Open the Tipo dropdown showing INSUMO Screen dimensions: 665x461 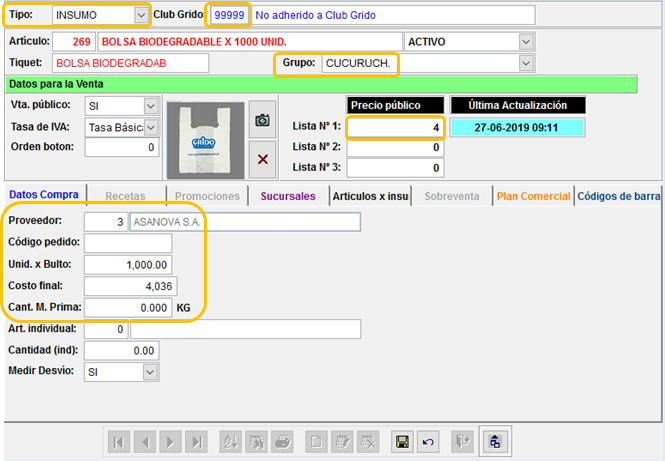pos(141,15)
